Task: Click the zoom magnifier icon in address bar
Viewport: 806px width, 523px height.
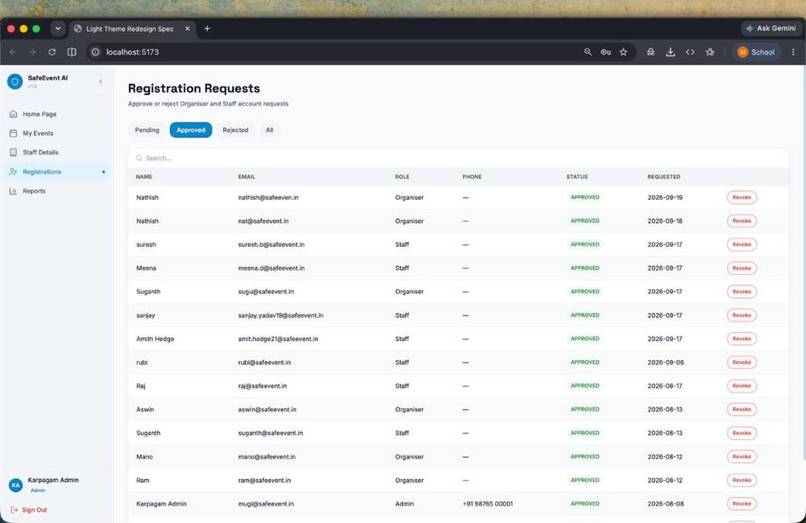Action: point(588,52)
